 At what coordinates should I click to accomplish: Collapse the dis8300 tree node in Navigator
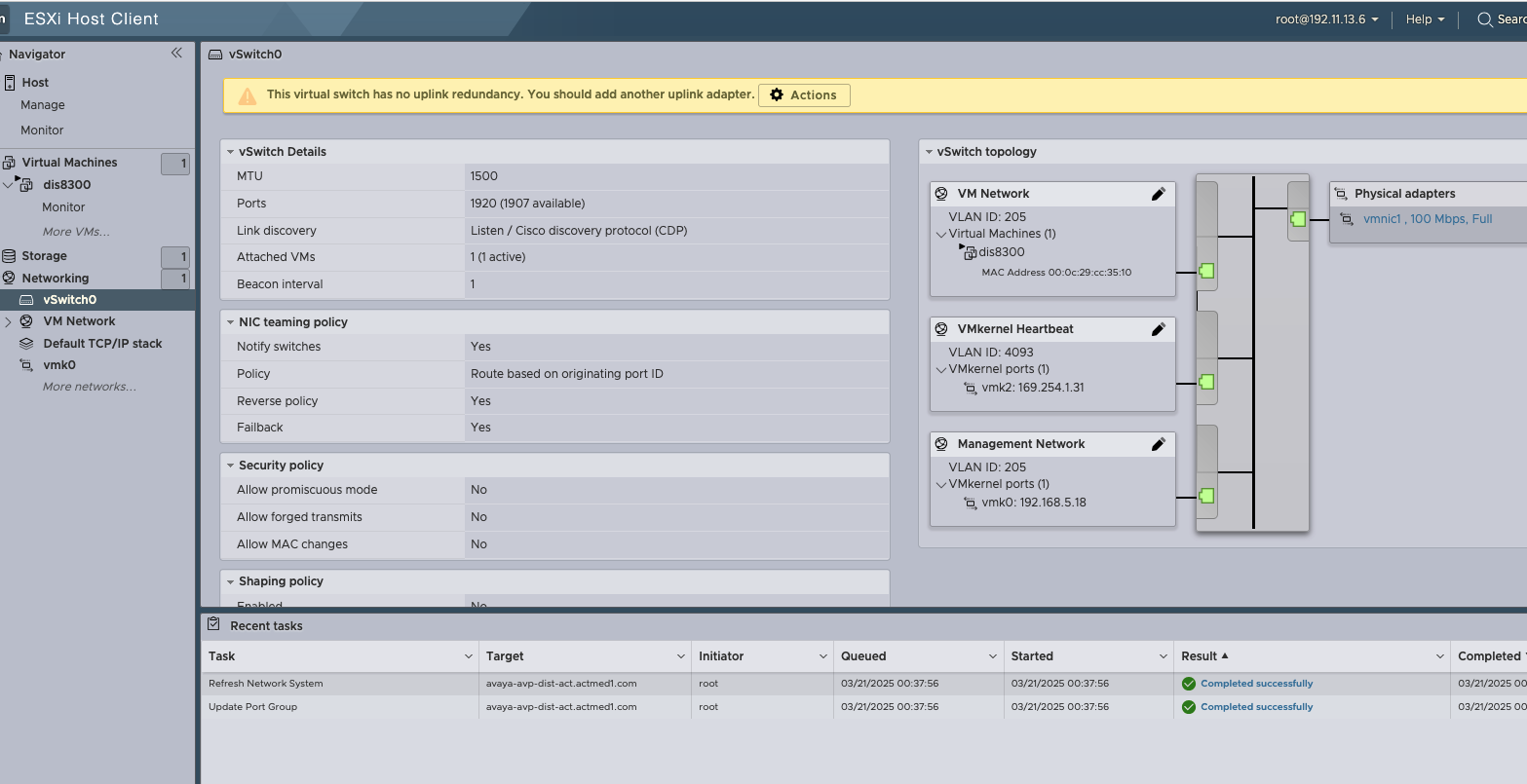pyautogui.click(x=8, y=185)
